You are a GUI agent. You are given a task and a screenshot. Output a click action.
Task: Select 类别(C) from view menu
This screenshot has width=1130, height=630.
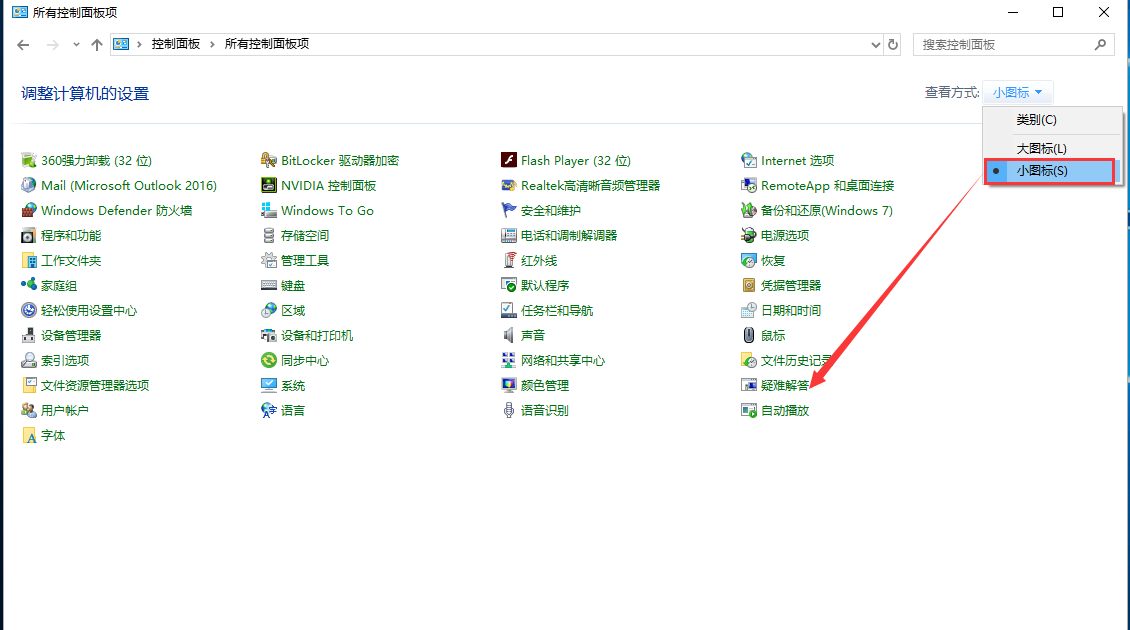pos(1052,120)
